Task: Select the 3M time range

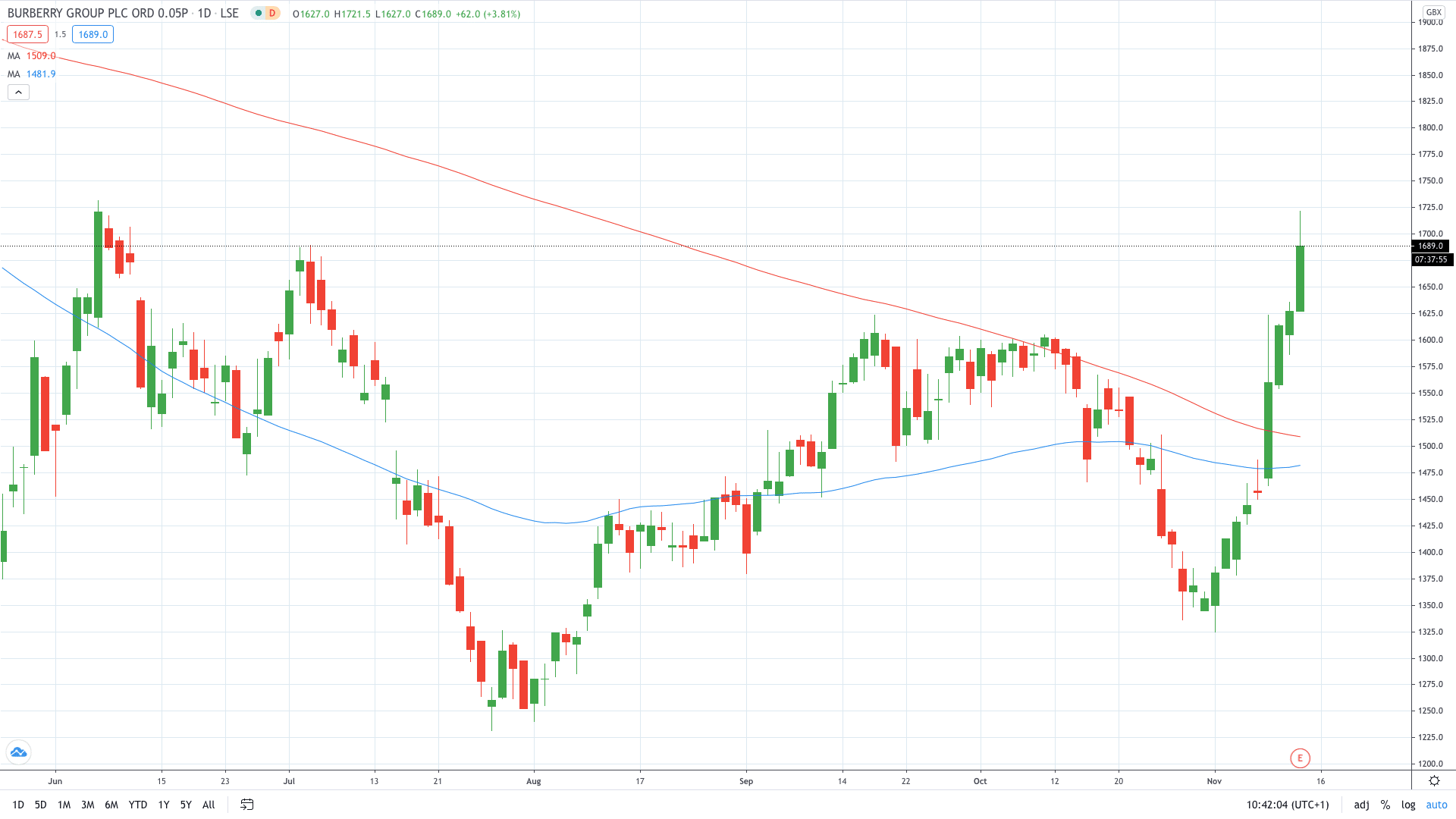Action: [x=88, y=805]
